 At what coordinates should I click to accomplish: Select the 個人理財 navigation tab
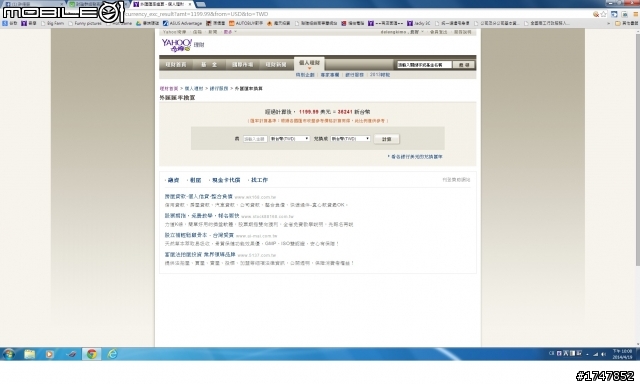(x=309, y=63)
